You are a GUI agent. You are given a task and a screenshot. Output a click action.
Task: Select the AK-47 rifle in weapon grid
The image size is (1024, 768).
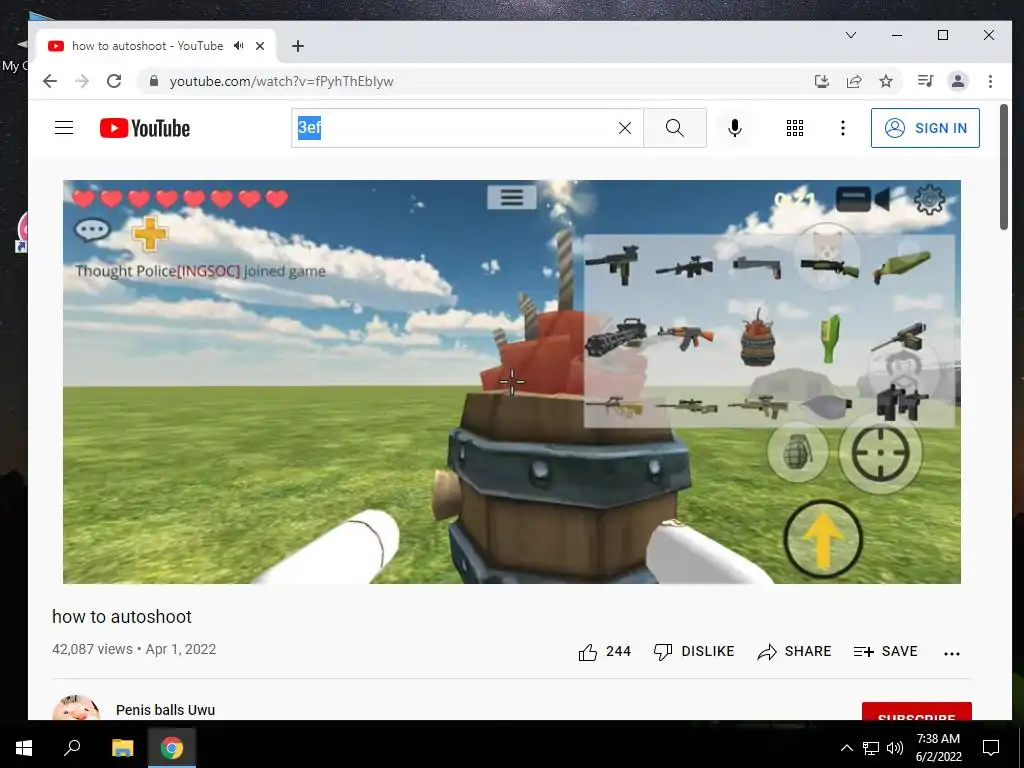tap(686, 337)
